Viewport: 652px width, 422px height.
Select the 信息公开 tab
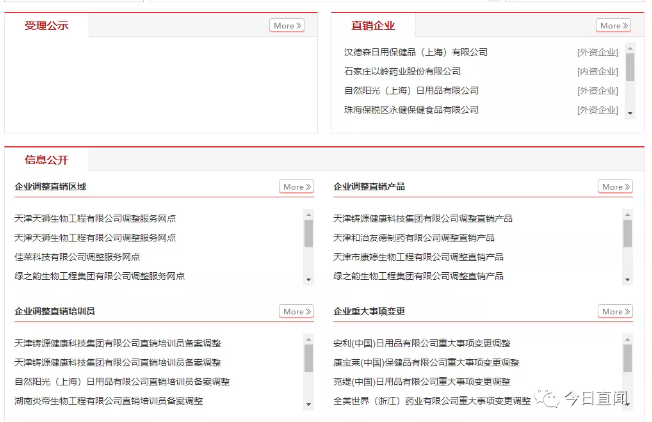pyautogui.click(x=46, y=160)
